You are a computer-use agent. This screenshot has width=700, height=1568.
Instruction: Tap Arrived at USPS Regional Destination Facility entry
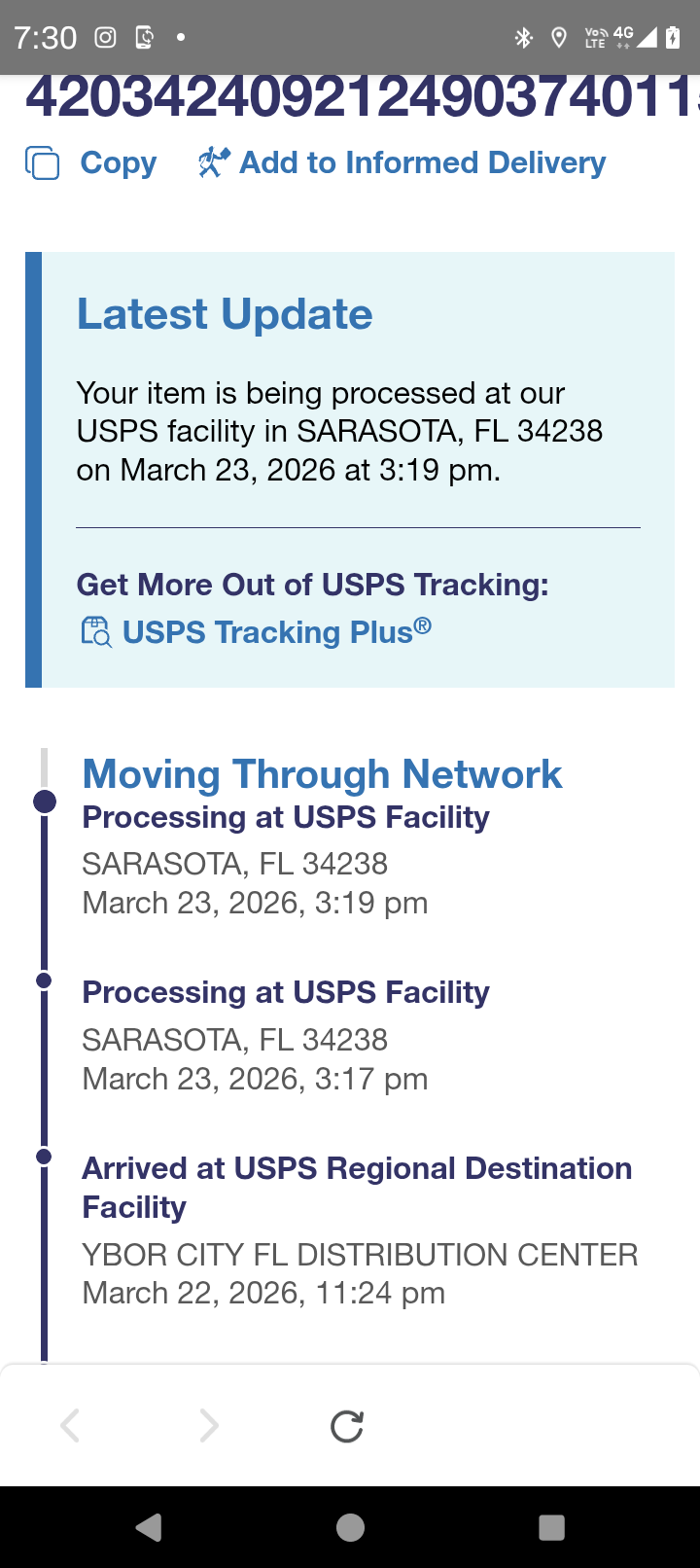coord(357,1187)
